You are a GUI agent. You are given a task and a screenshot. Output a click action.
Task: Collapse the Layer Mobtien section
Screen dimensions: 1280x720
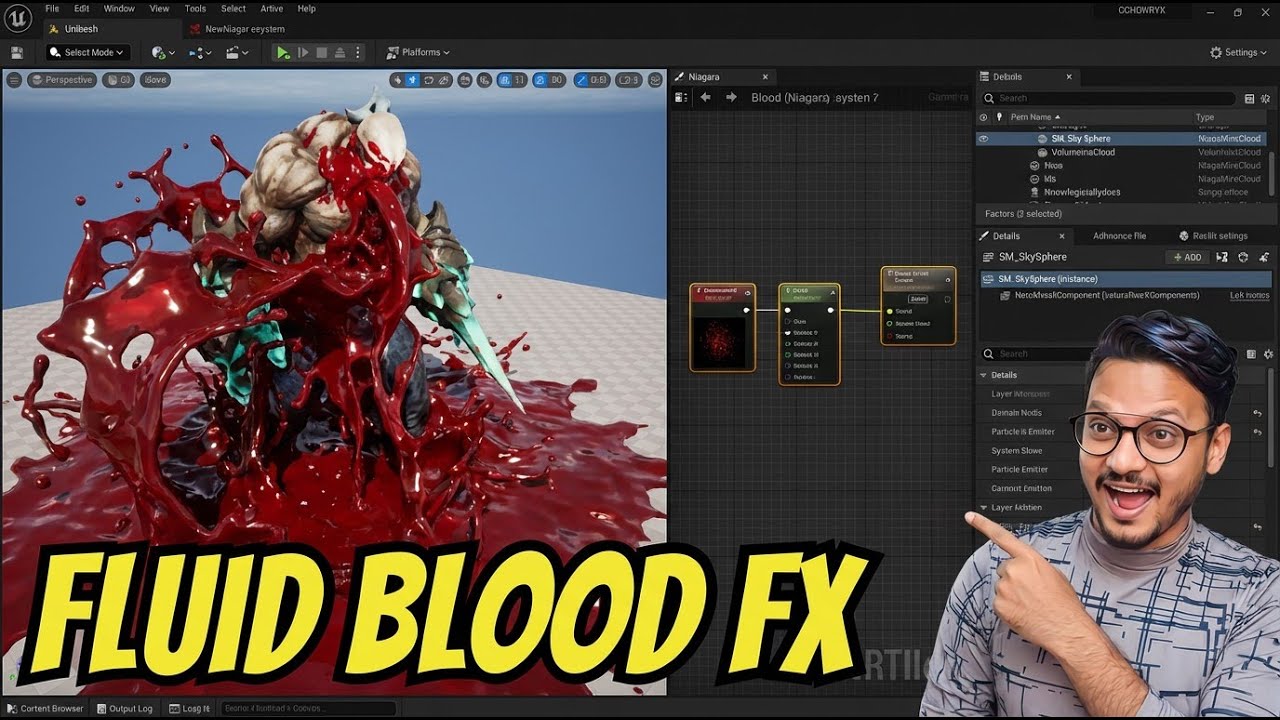tap(983, 508)
